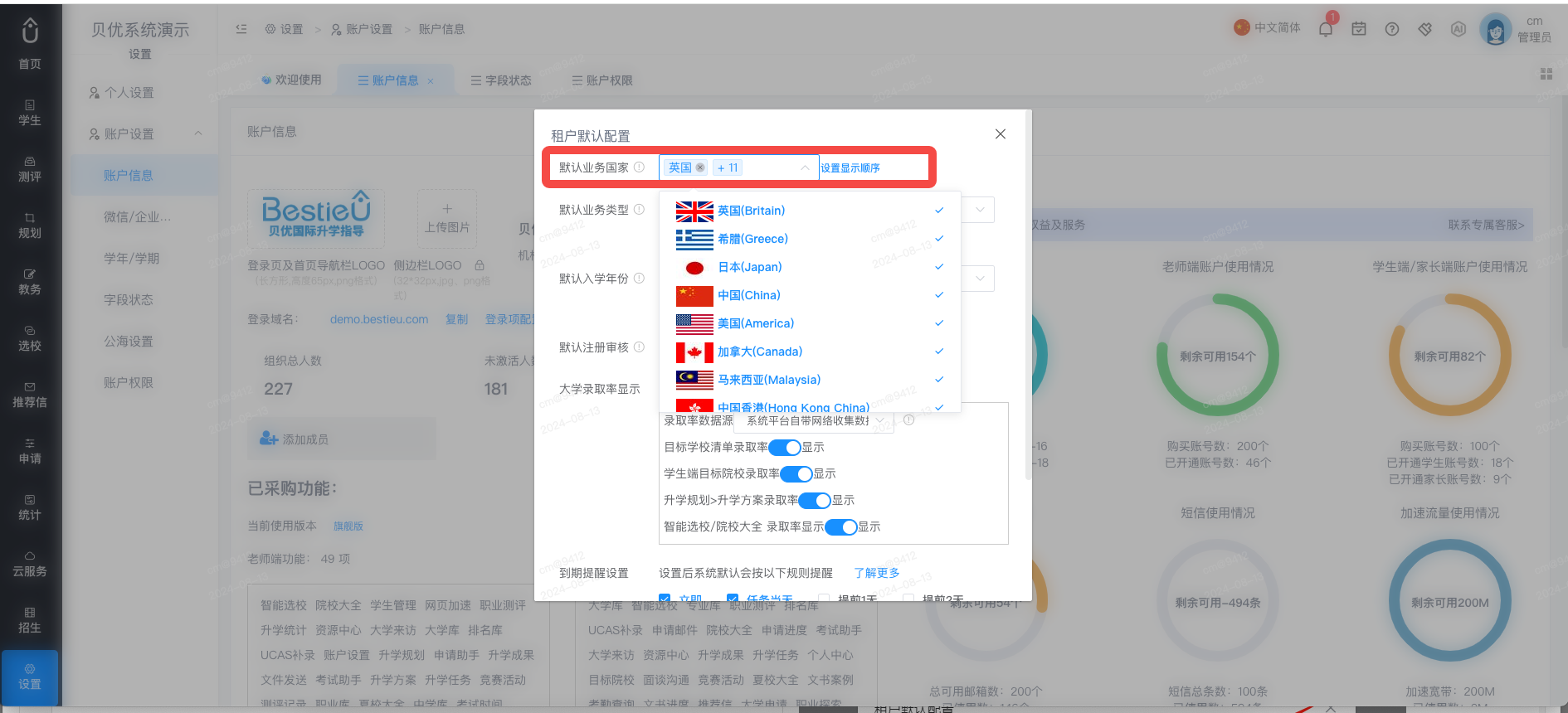Viewport: 1568px width, 713px height.
Task: Click 设置显示顺序 link
Action: point(850,168)
